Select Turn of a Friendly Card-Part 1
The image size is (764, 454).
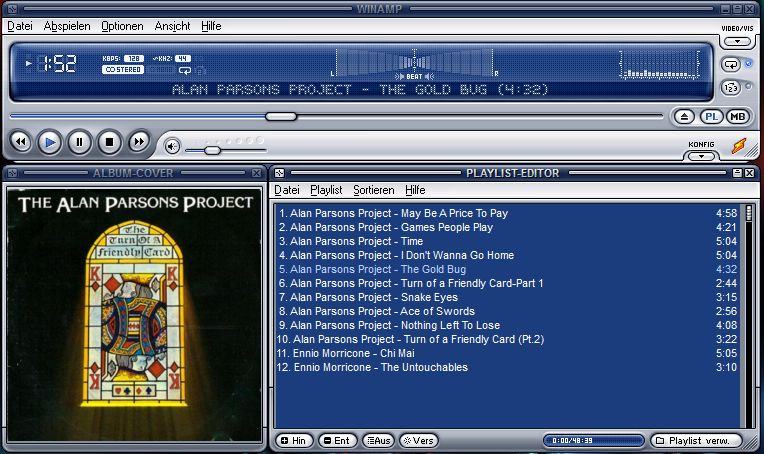(507, 284)
